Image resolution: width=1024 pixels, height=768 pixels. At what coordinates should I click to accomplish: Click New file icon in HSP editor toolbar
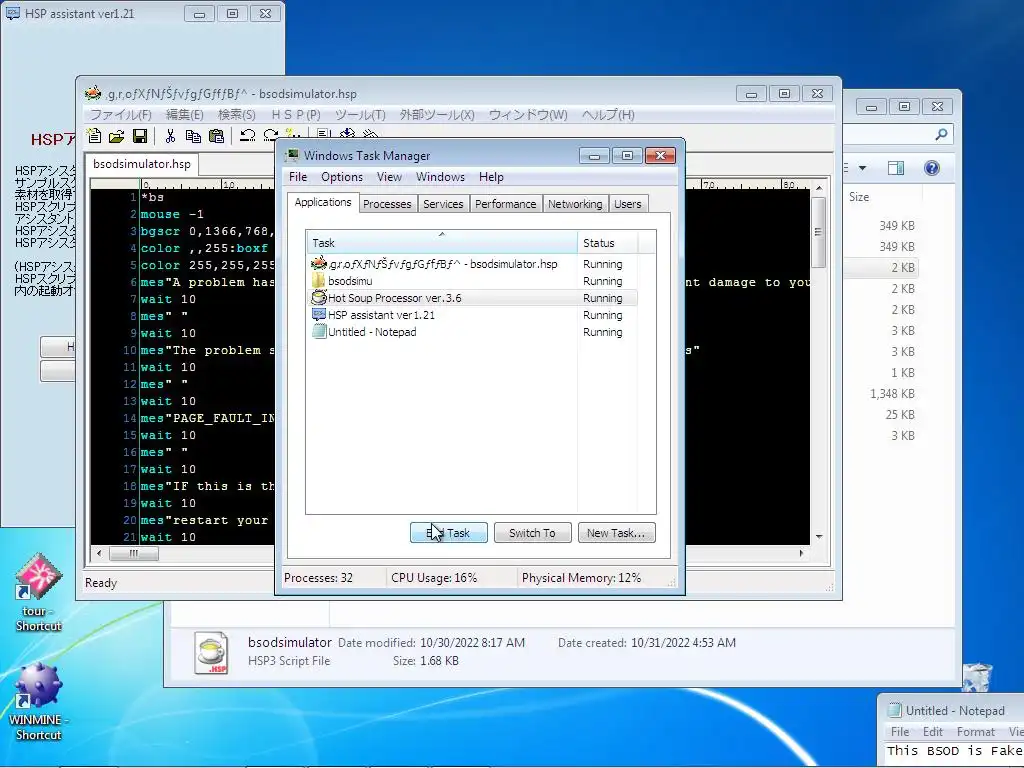pyautogui.click(x=94, y=136)
